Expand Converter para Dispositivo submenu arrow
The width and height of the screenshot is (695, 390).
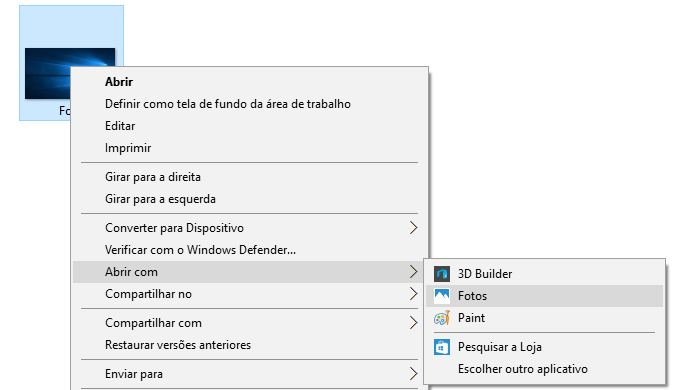[413, 228]
